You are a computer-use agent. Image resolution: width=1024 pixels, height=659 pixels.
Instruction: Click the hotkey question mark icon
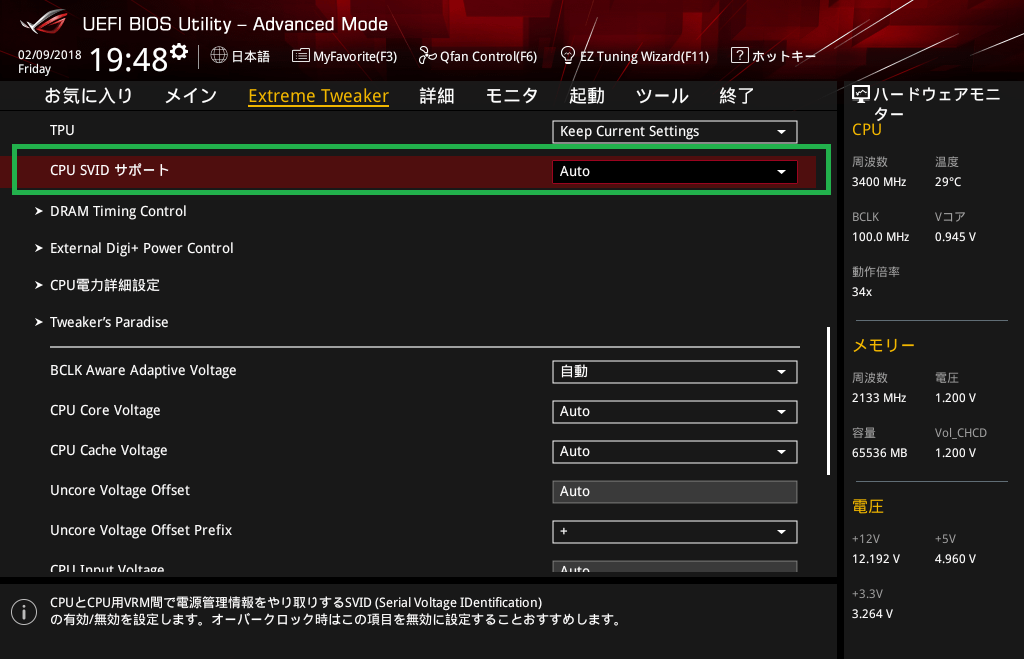click(x=739, y=56)
